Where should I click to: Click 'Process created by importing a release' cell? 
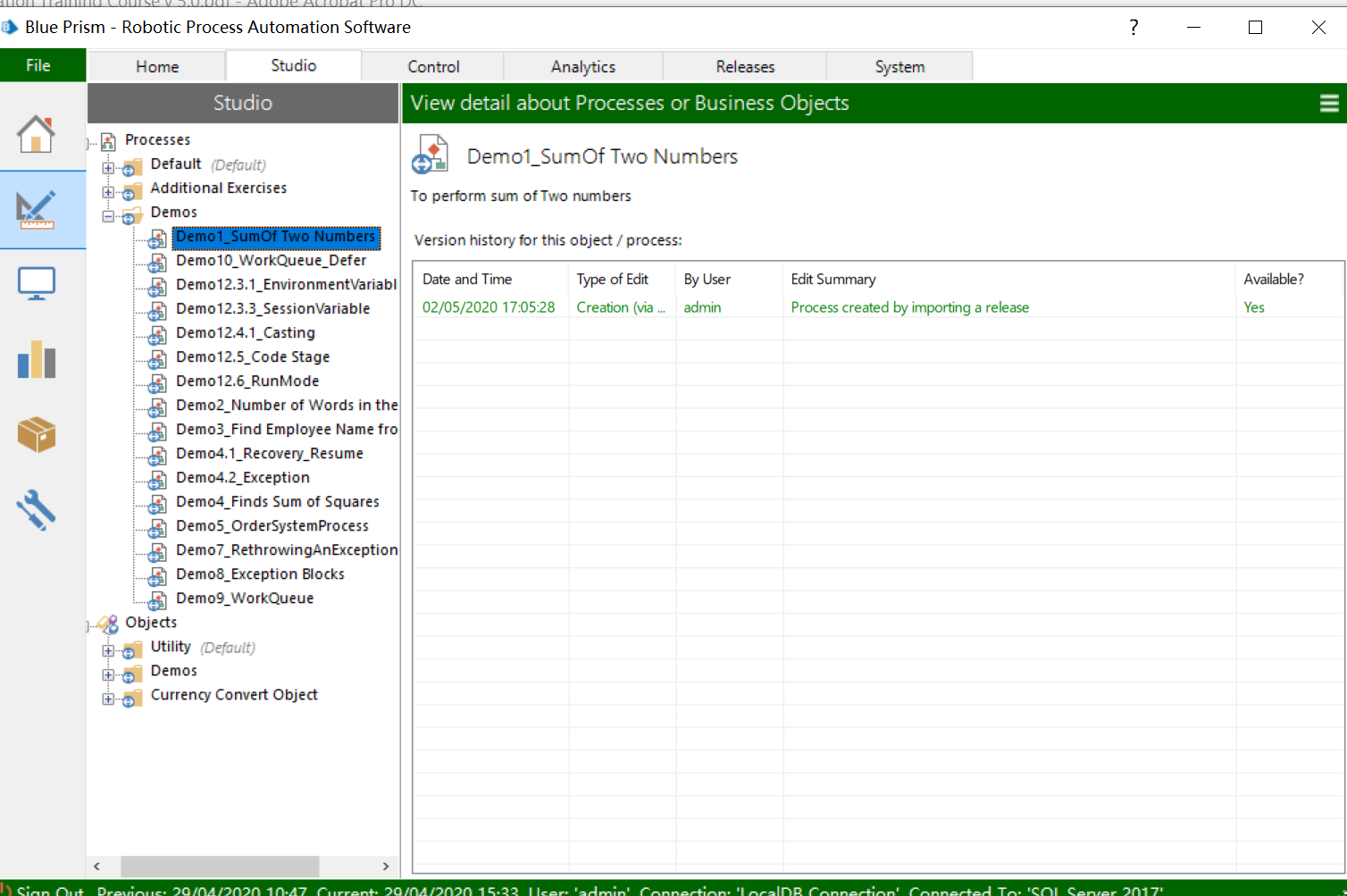pos(909,307)
